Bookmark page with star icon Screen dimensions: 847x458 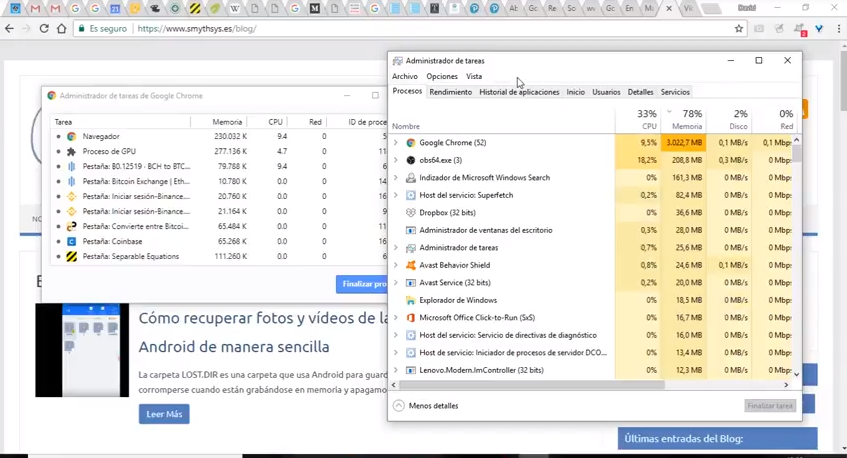[x=738, y=29]
